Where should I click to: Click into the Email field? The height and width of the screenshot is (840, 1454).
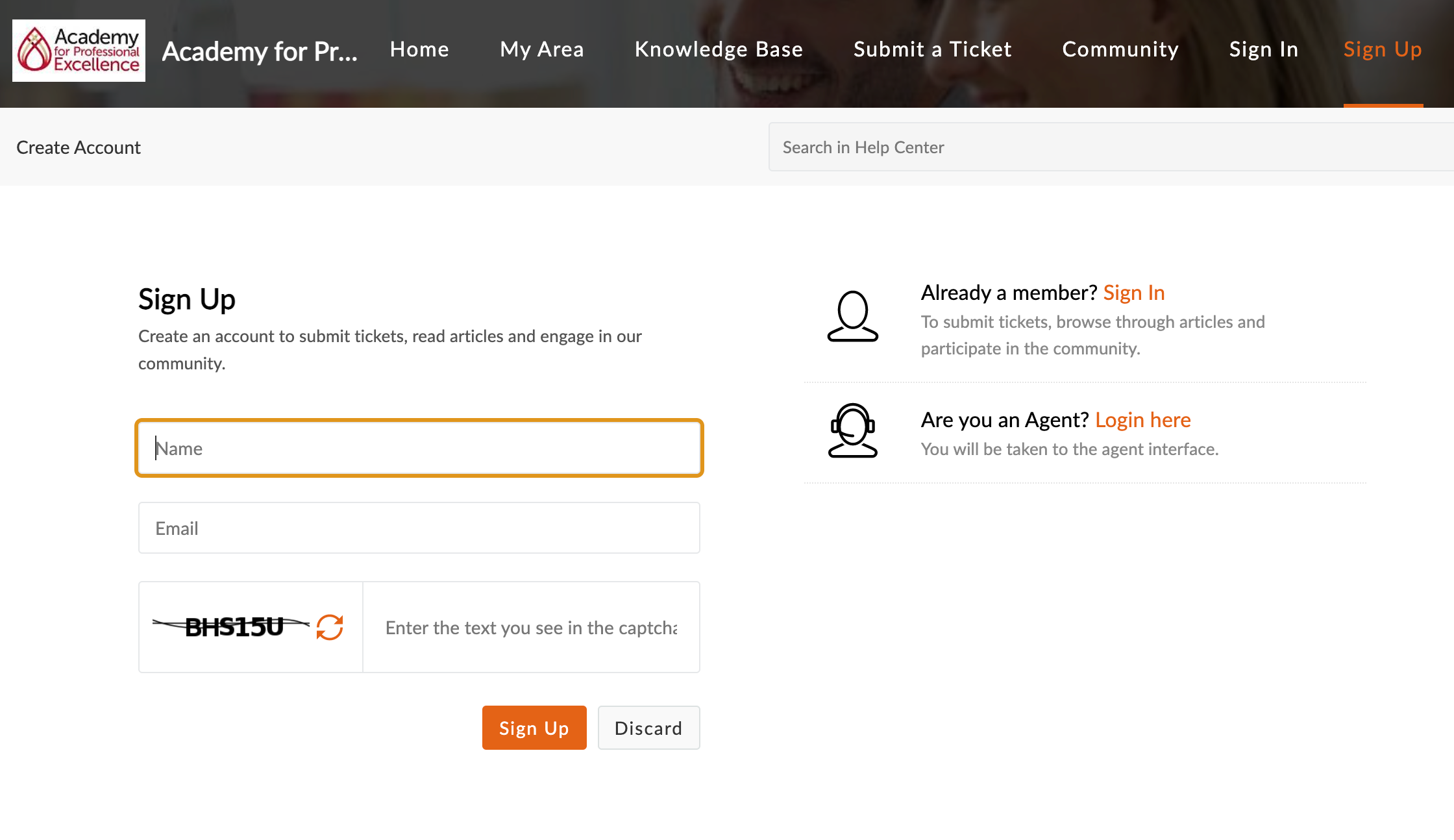(419, 528)
